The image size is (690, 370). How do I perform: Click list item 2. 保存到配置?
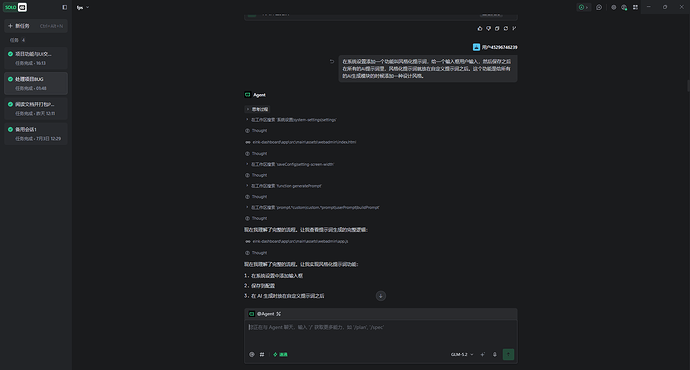click(x=260, y=286)
